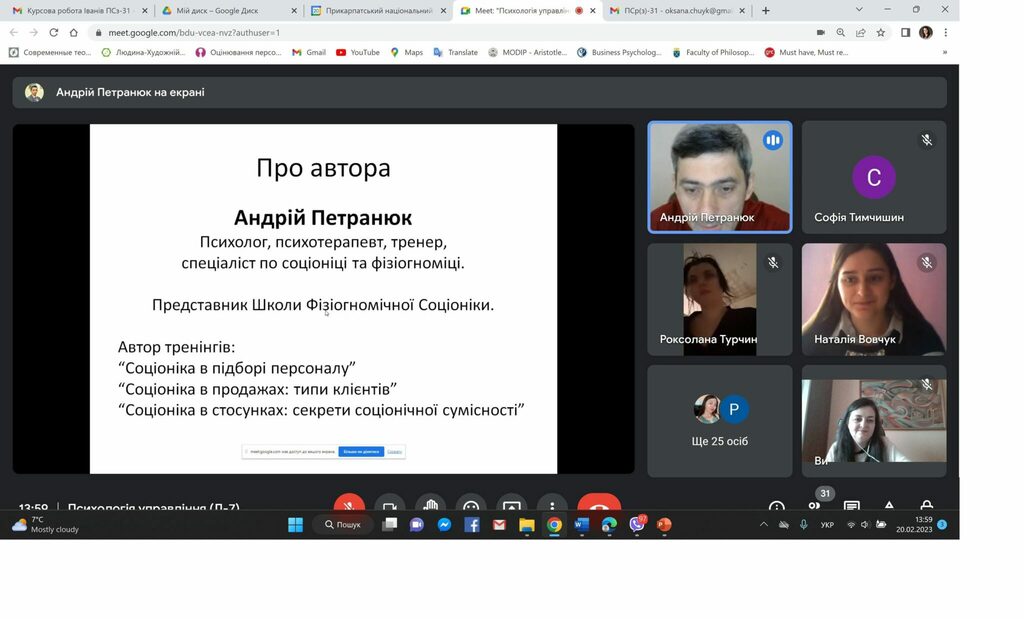1024x619 pixels.
Task: Toggle the raise hand button
Action: tap(430, 505)
